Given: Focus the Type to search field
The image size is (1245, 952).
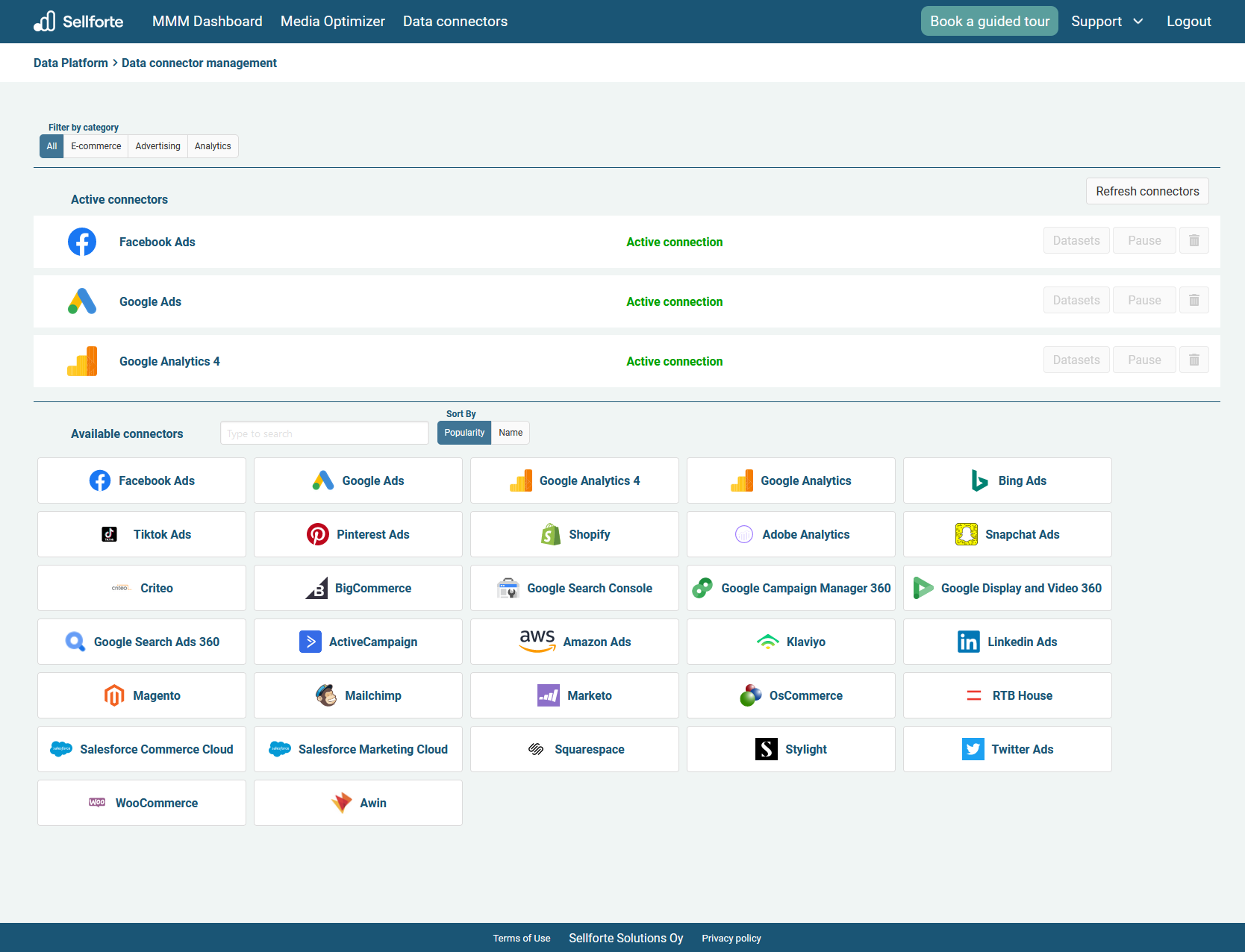Looking at the screenshot, I should pos(324,433).
